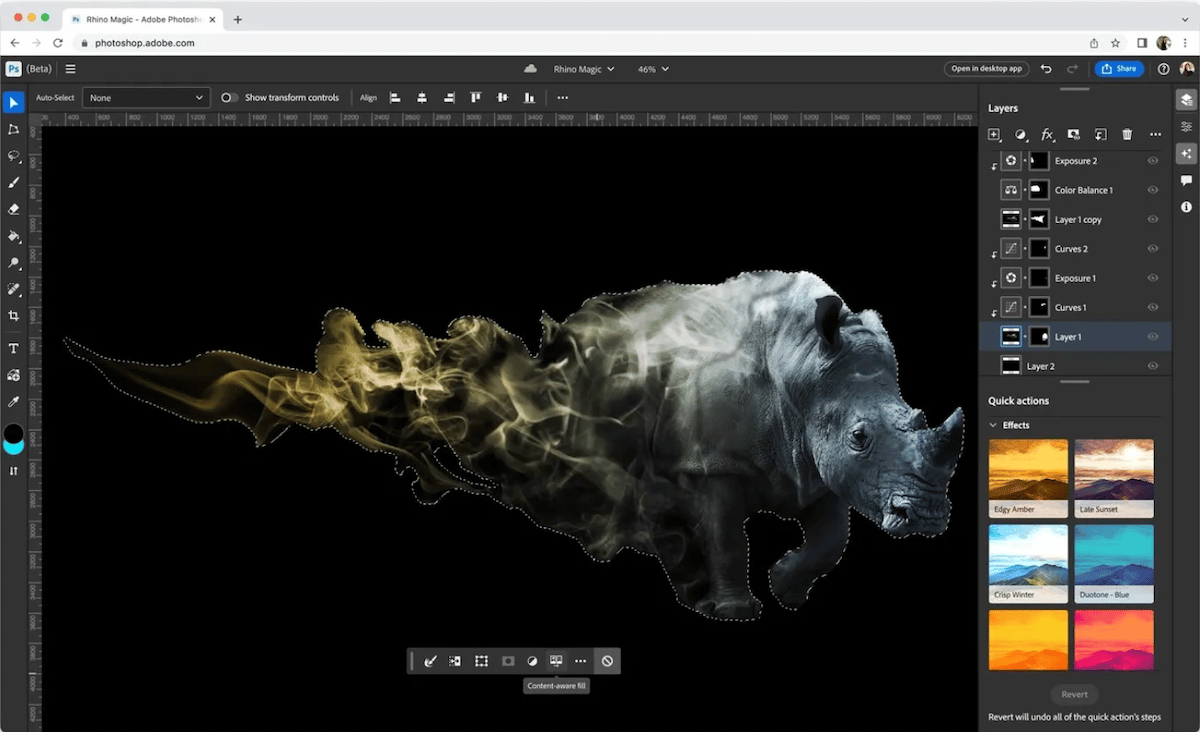The height and width of the screenshot is (732, 1200).
Task: Activate the Type tool
Action: (14, 349)
